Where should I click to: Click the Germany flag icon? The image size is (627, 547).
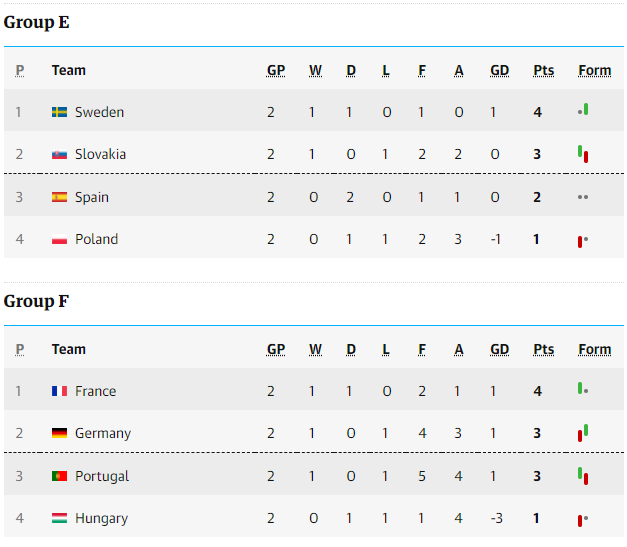[x=59, y=433]
